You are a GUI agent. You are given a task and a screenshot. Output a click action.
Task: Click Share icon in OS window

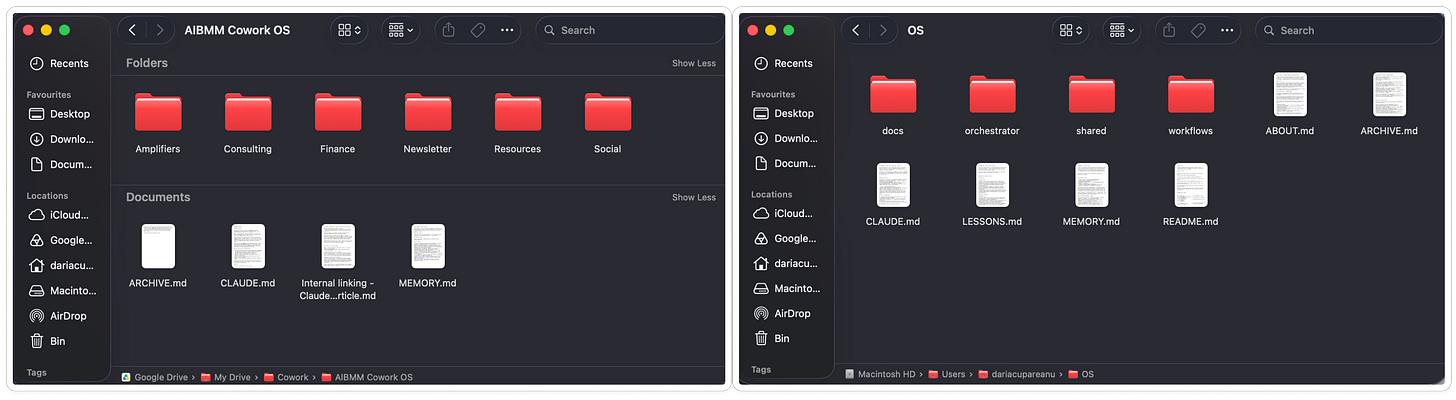coord(1169,30)
